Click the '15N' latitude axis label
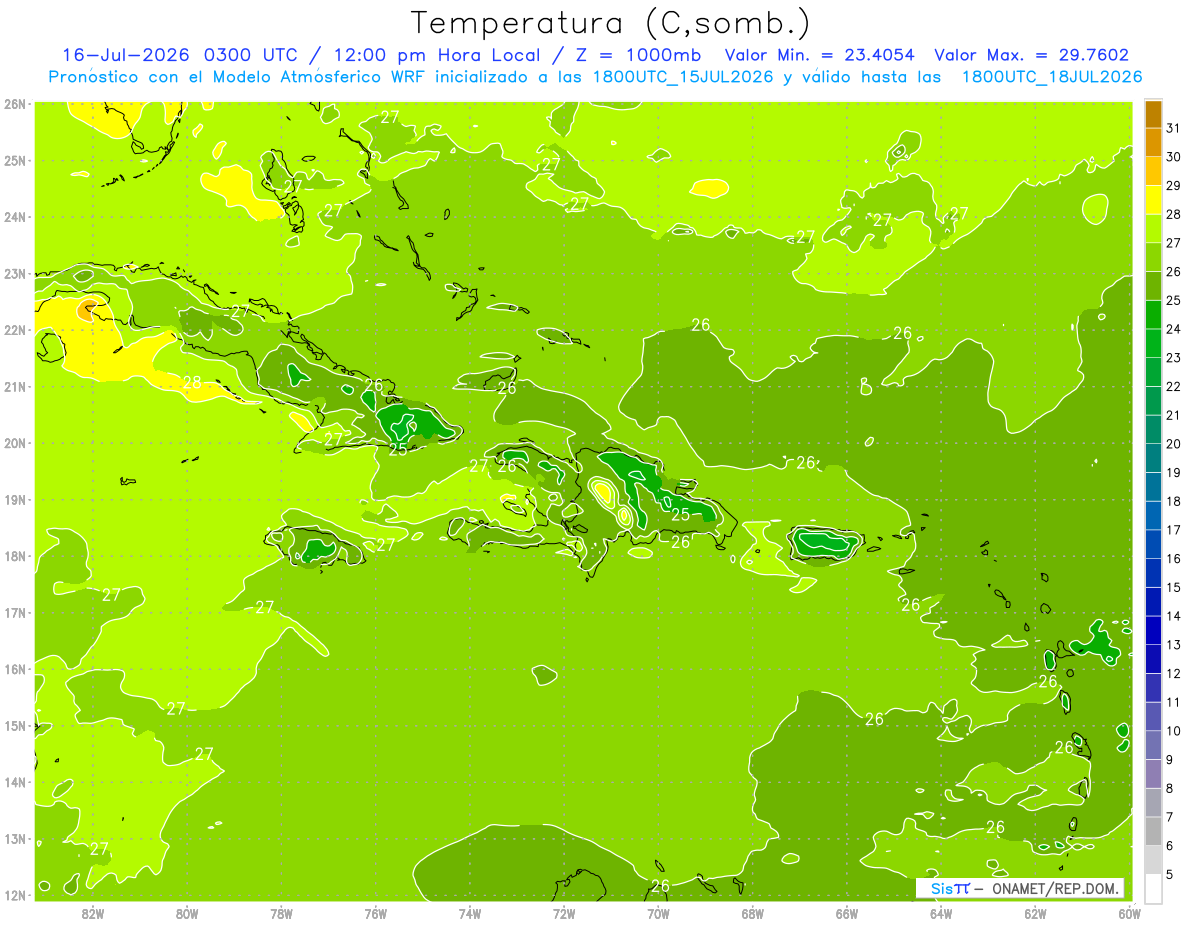Image resolution: width=1200 pixels, height=927 pixels. [x=14, y=726]
